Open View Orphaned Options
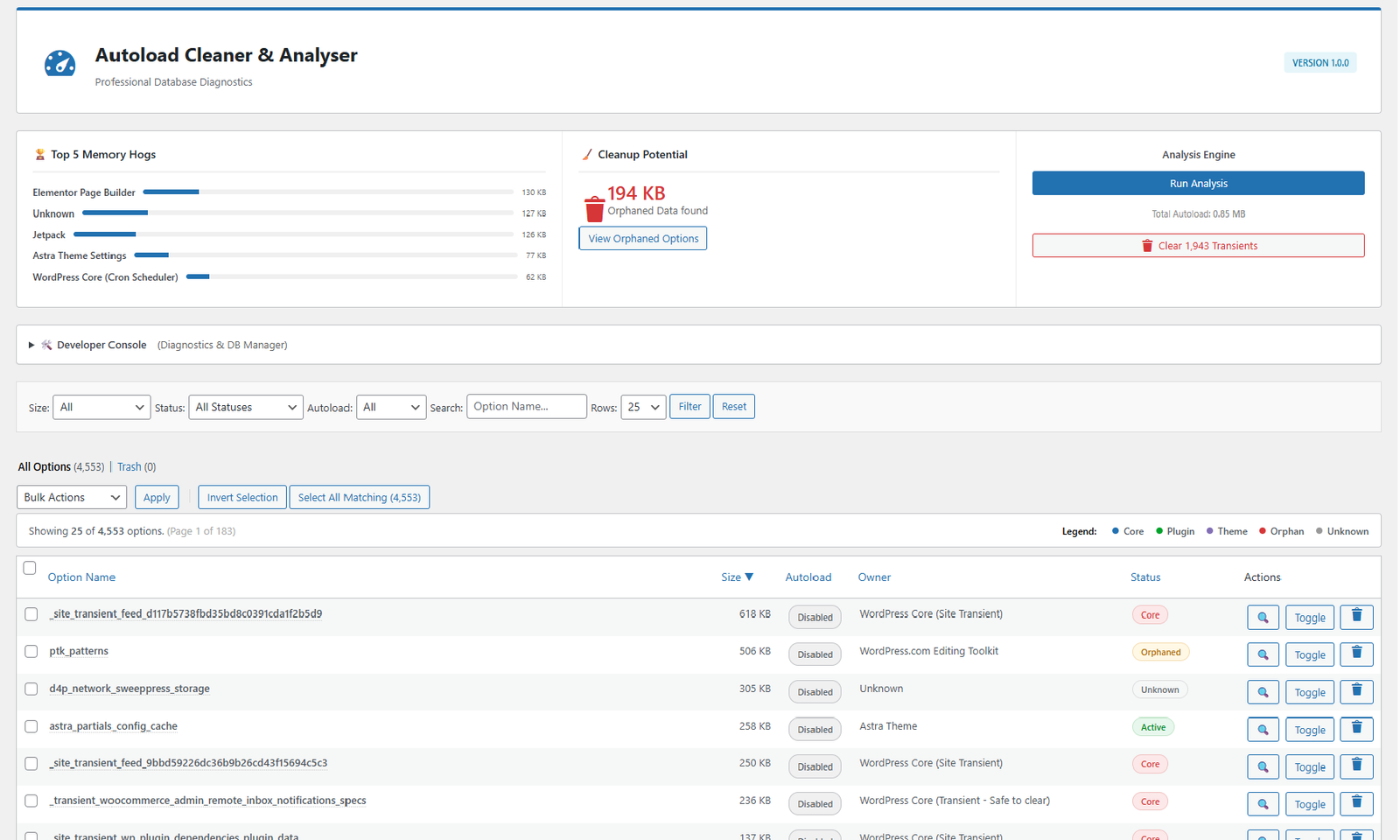This screenshot has width=1400, height=840. [x=642, y=238]
